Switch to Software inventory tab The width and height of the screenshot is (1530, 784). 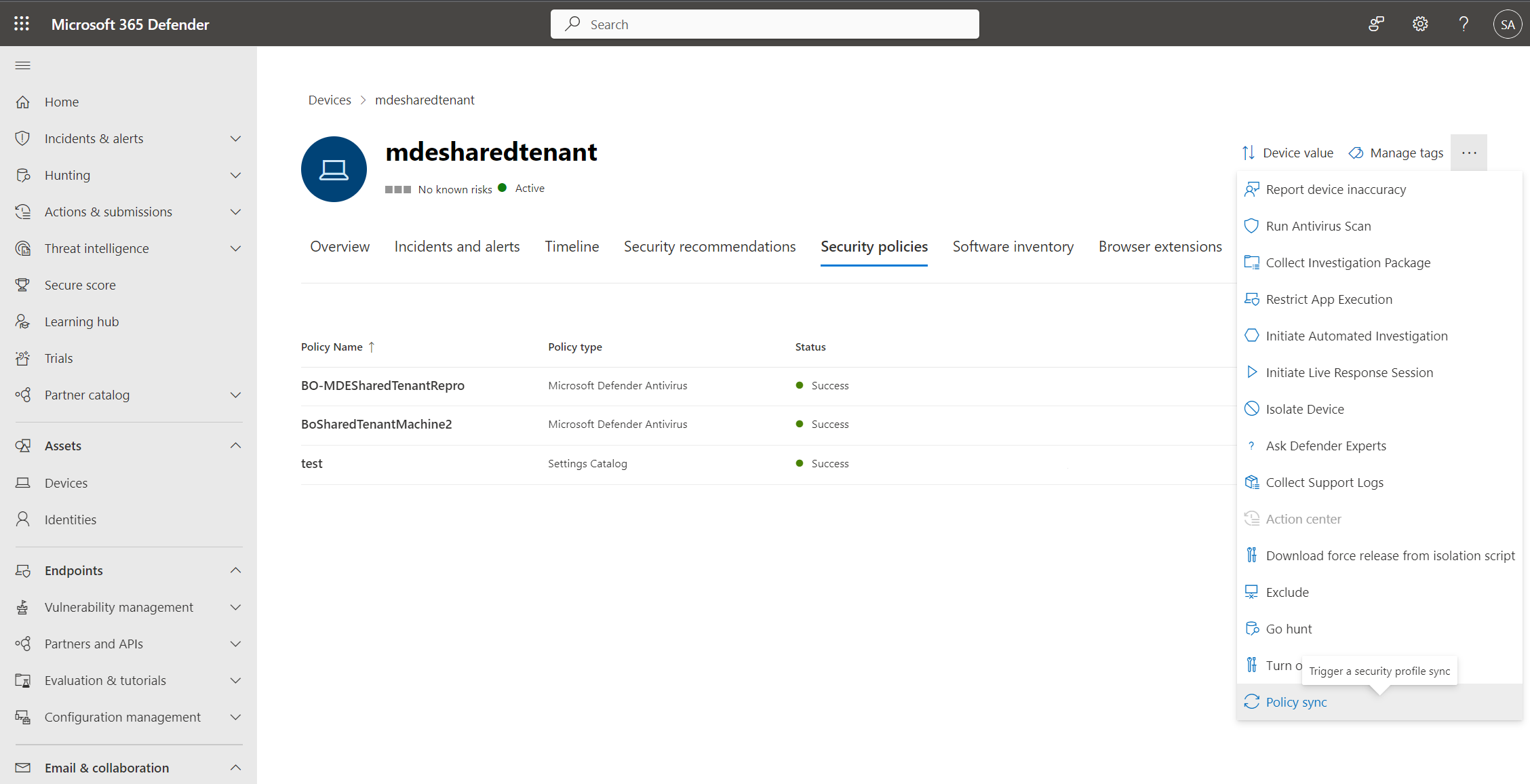tap(1012, 246)
